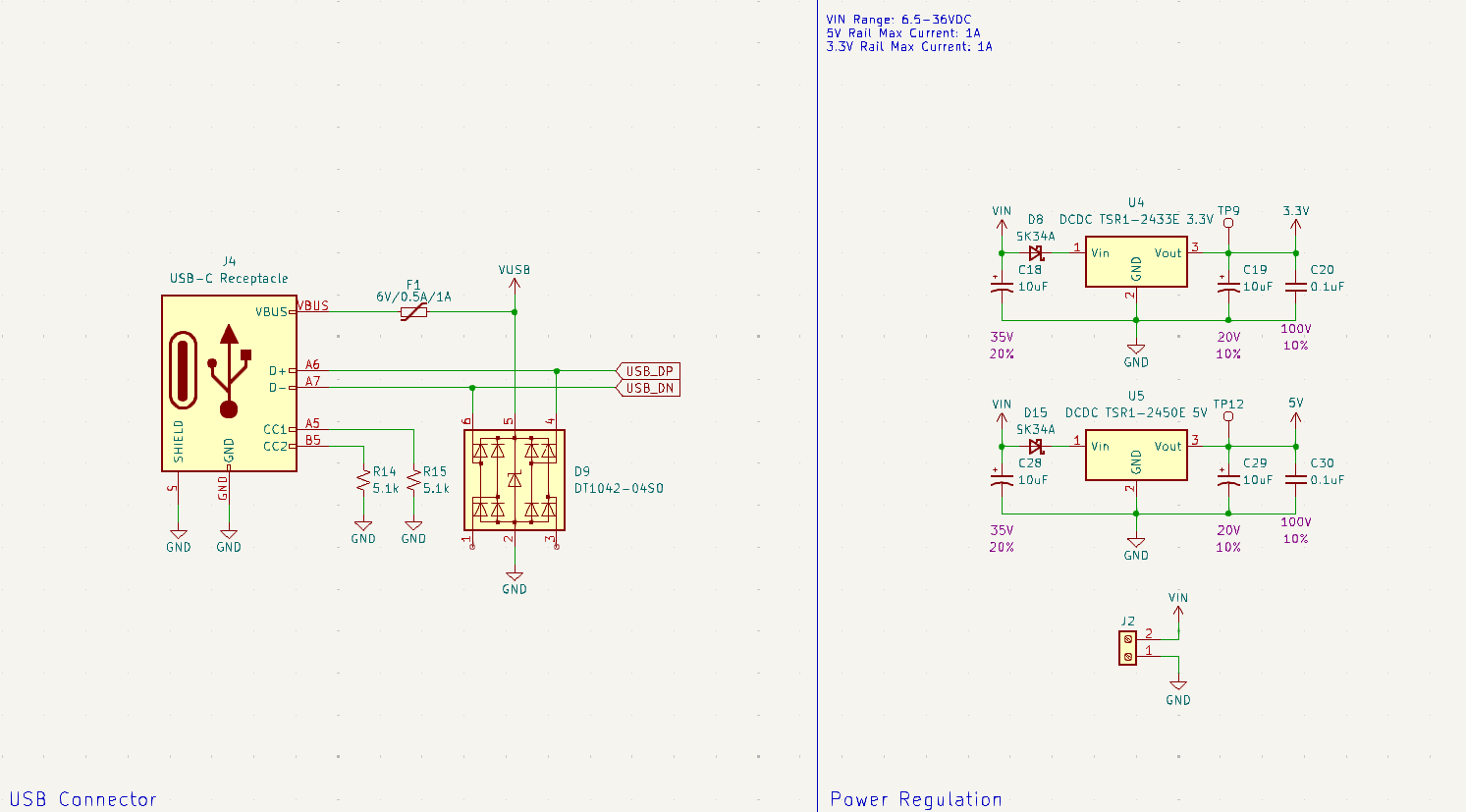Click the SK34A value under D8

(1035, 237)
